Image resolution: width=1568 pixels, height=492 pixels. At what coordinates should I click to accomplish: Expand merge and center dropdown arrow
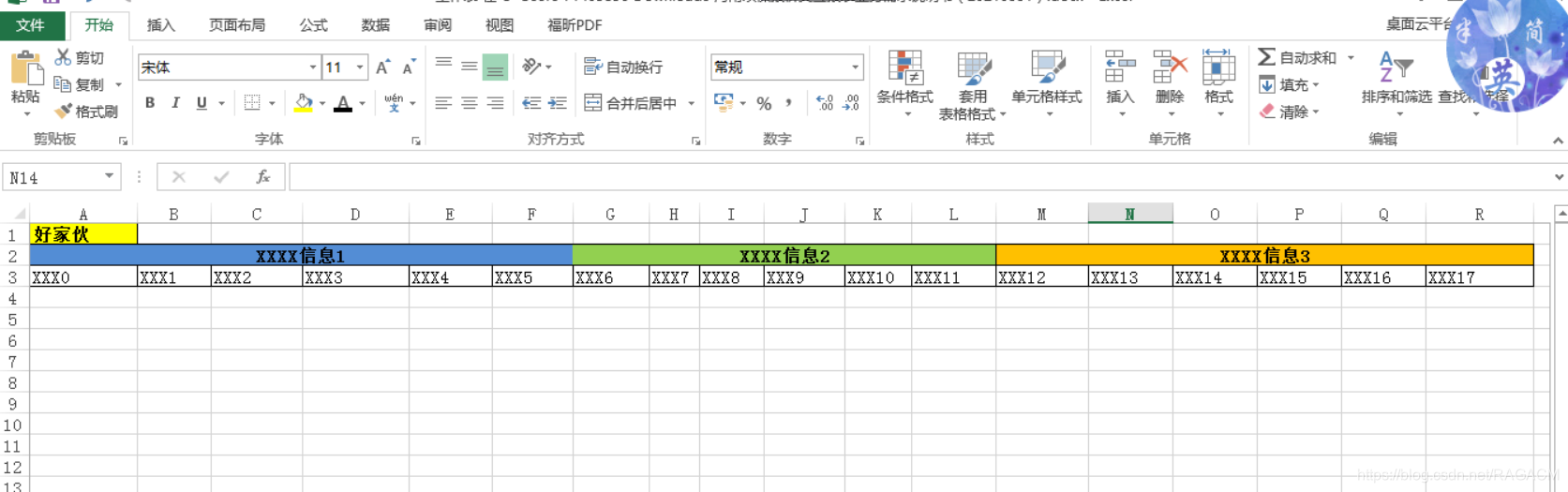tap(692, 103)
